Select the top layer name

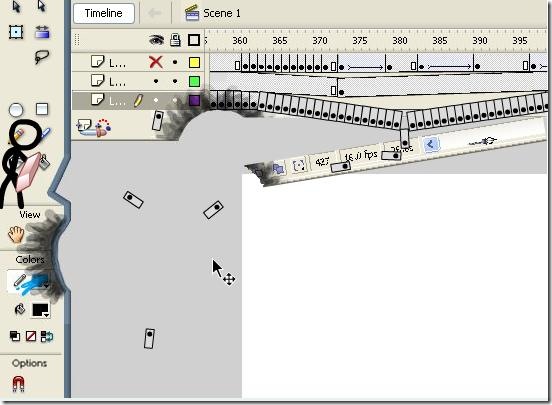[117, 63]
